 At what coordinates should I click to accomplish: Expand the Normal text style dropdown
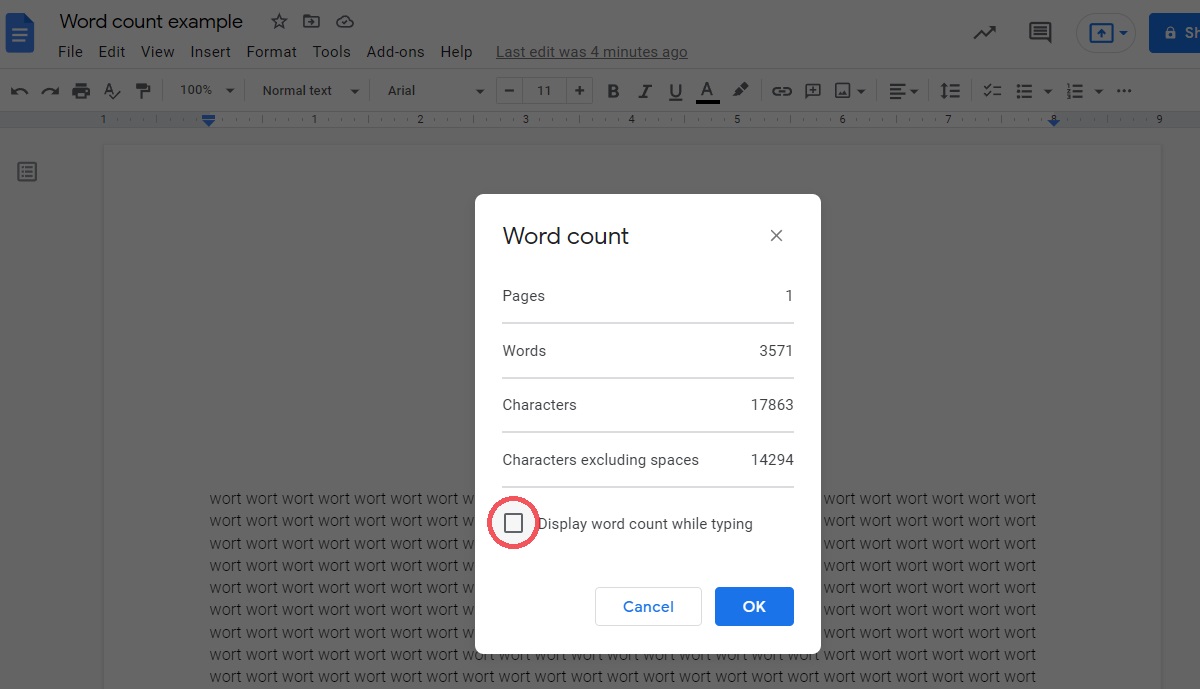pos(310,91)
